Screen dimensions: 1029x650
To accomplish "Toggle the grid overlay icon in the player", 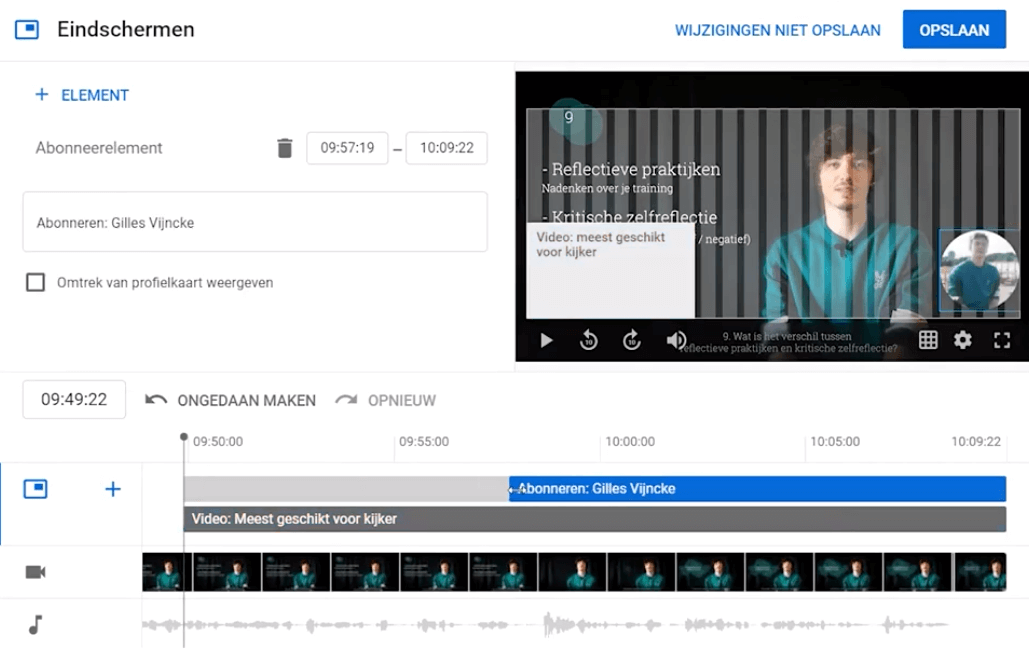I will [928, 339].
